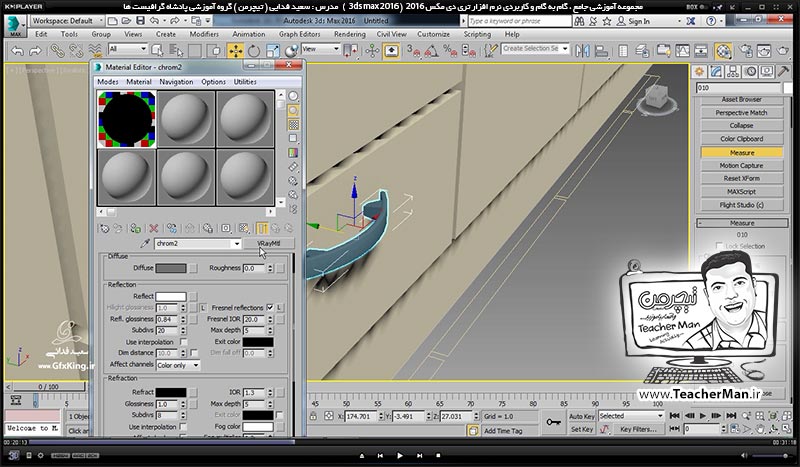Open the Graph Editors menu
The height and width of the screenshot is (467, 800).
click(299, 34)
